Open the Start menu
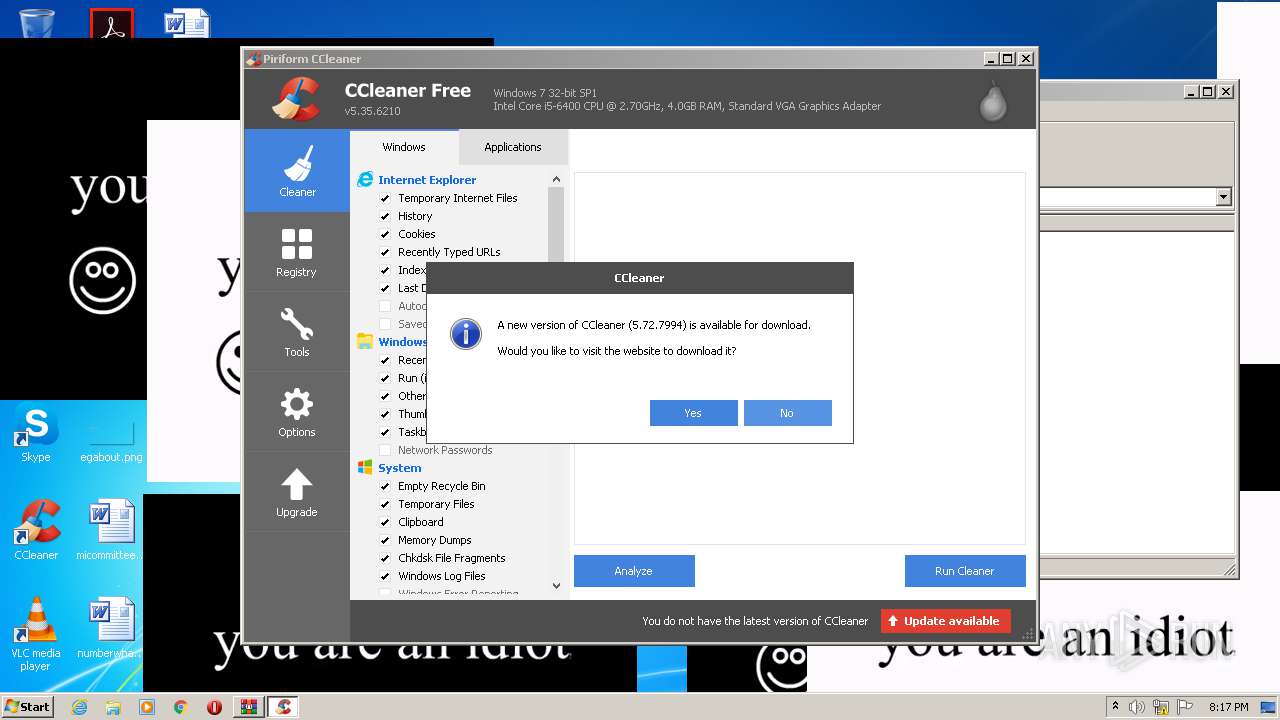The image size is (1280, 720). click(x=28, y=707)
